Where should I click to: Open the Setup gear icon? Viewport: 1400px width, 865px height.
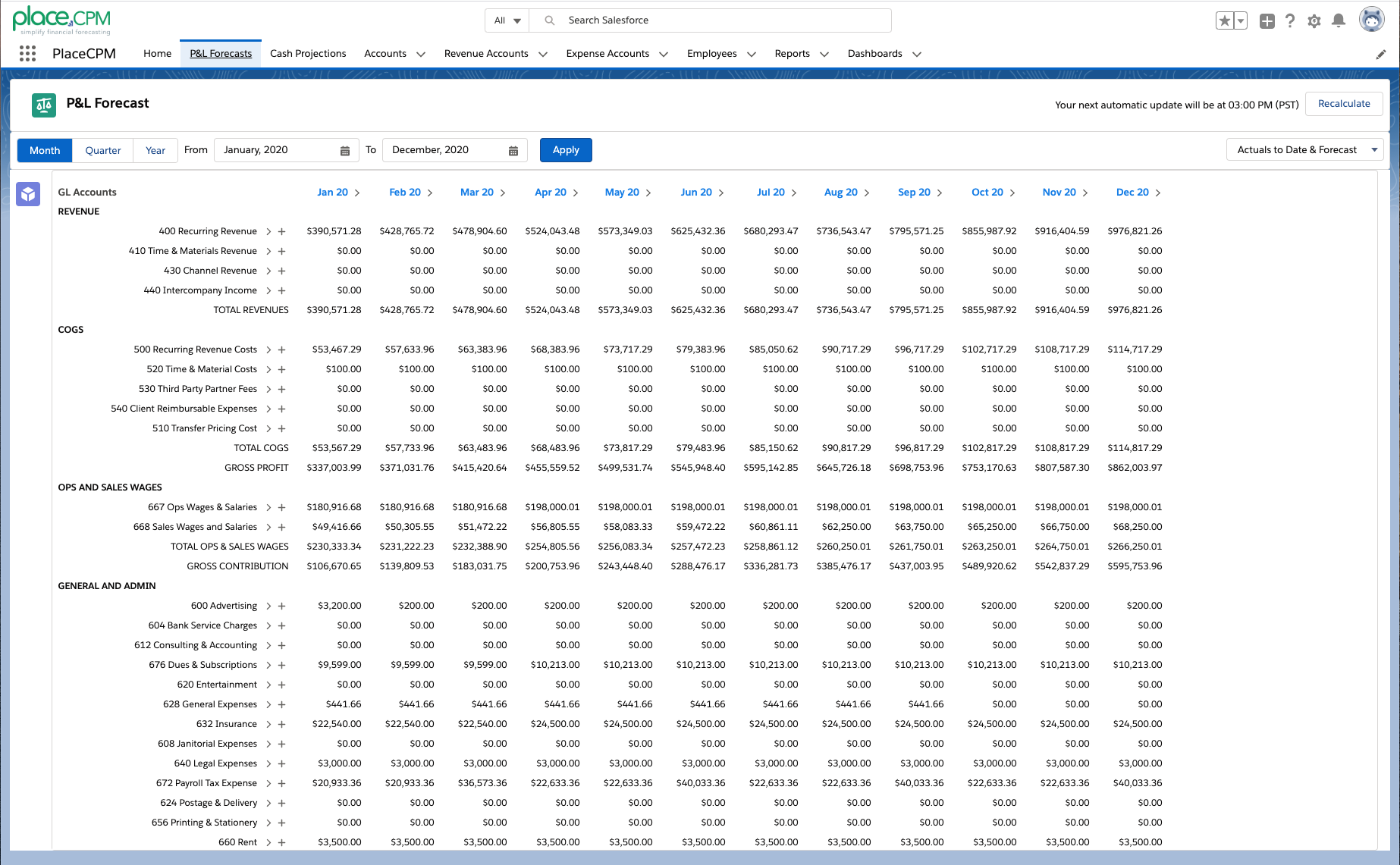point(1314,21)
